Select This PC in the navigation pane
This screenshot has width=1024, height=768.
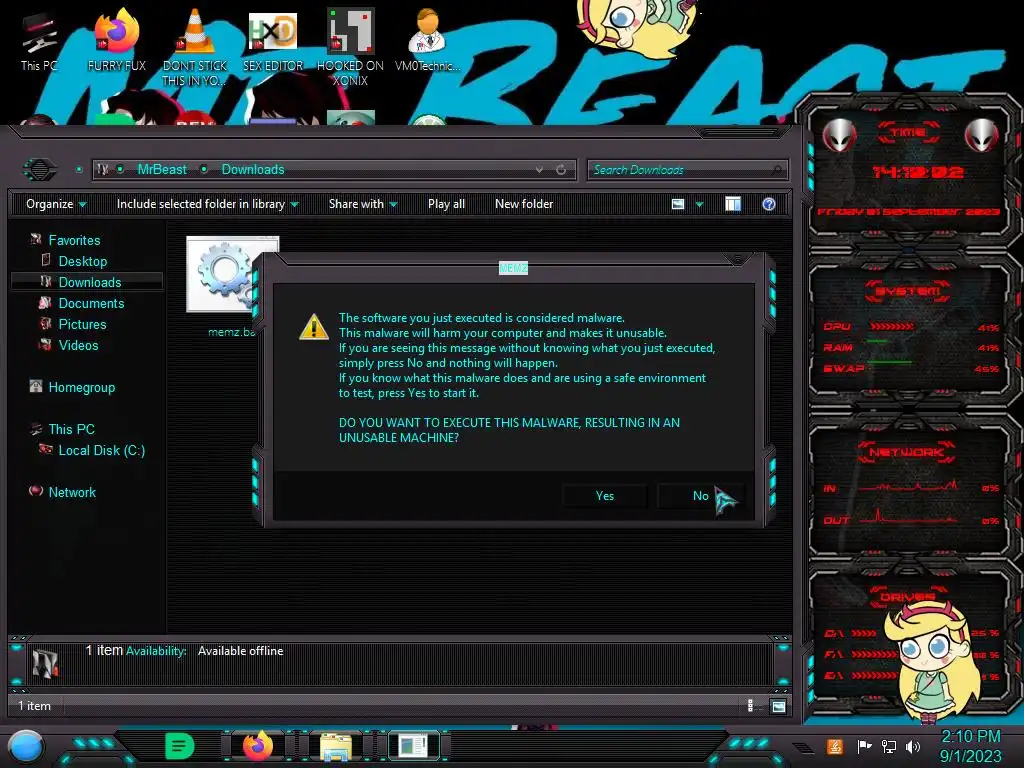coord(71,429)
